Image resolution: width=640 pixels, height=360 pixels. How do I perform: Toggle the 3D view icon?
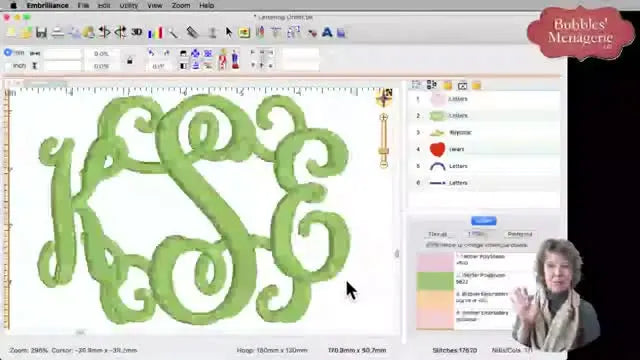136,32
